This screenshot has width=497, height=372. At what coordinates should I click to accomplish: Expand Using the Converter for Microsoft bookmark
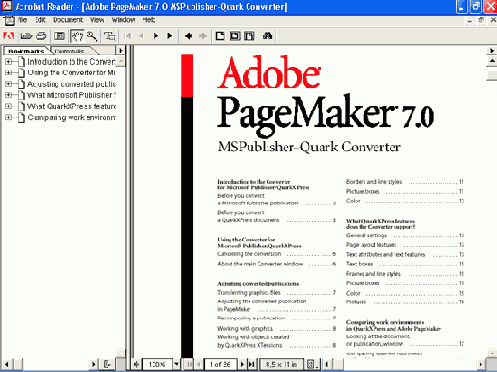(8, 73)
